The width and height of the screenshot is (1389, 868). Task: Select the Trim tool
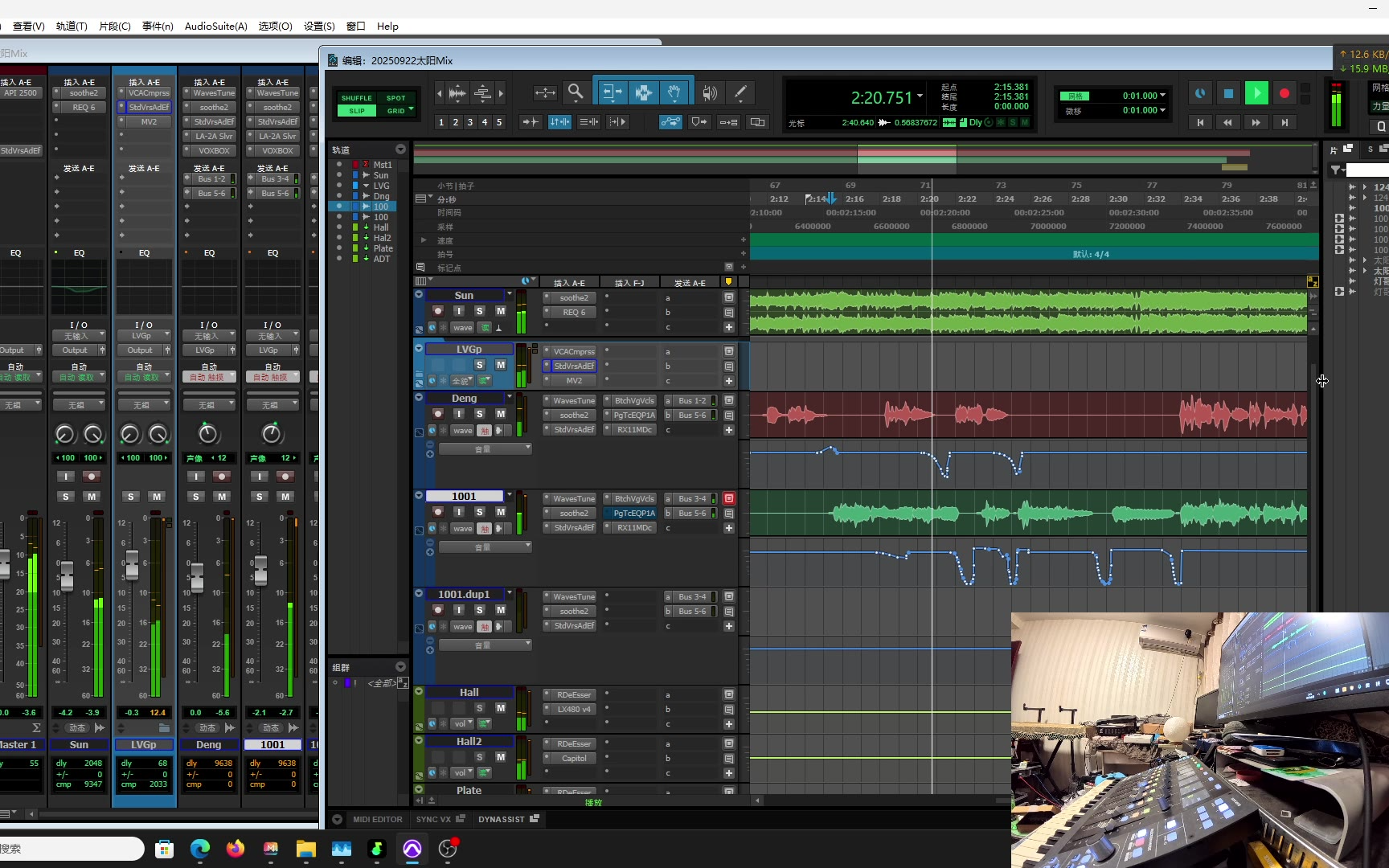click(611, 92)
